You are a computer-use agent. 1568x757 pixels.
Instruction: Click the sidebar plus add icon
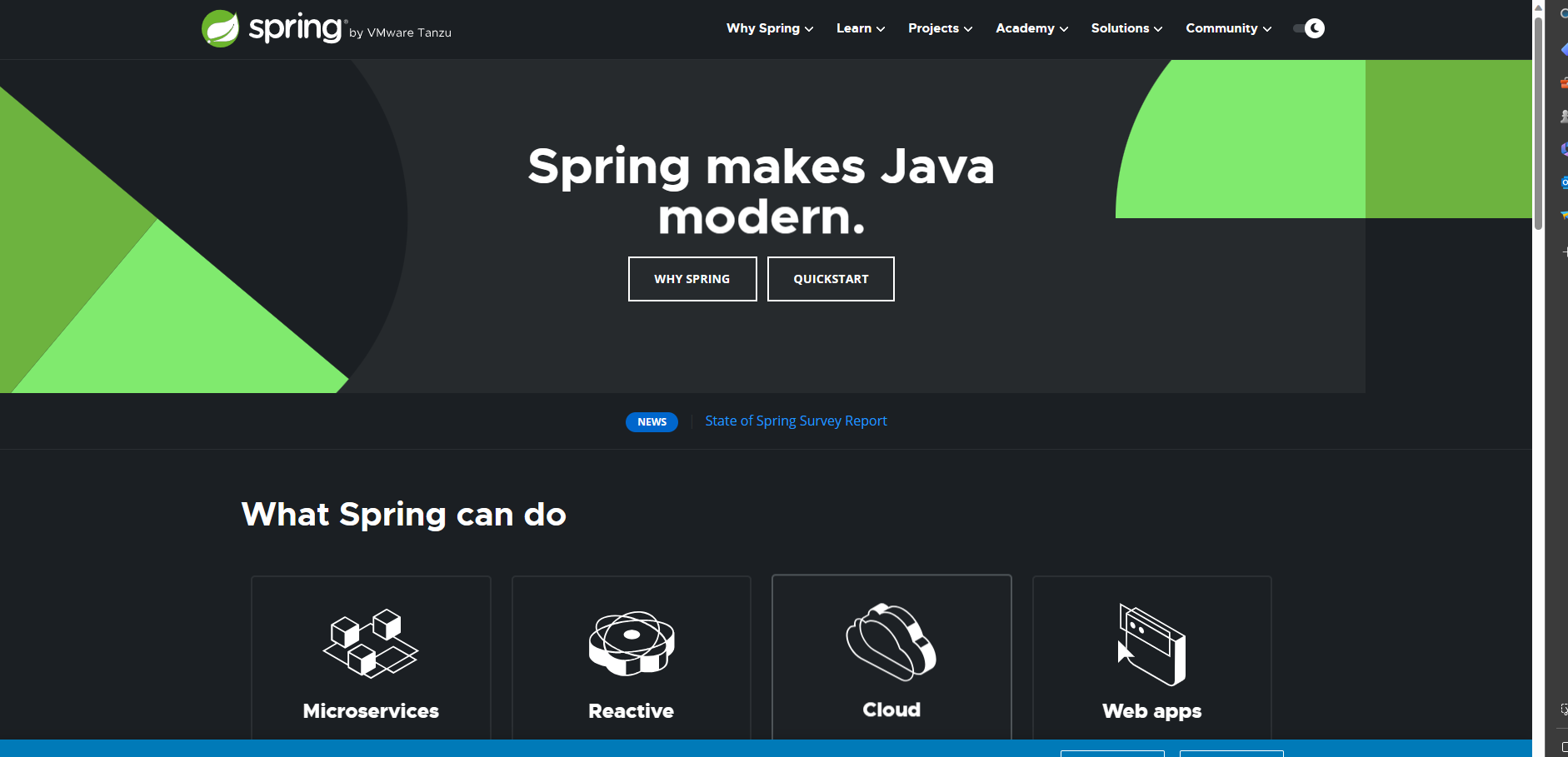tap(1565, 251)
